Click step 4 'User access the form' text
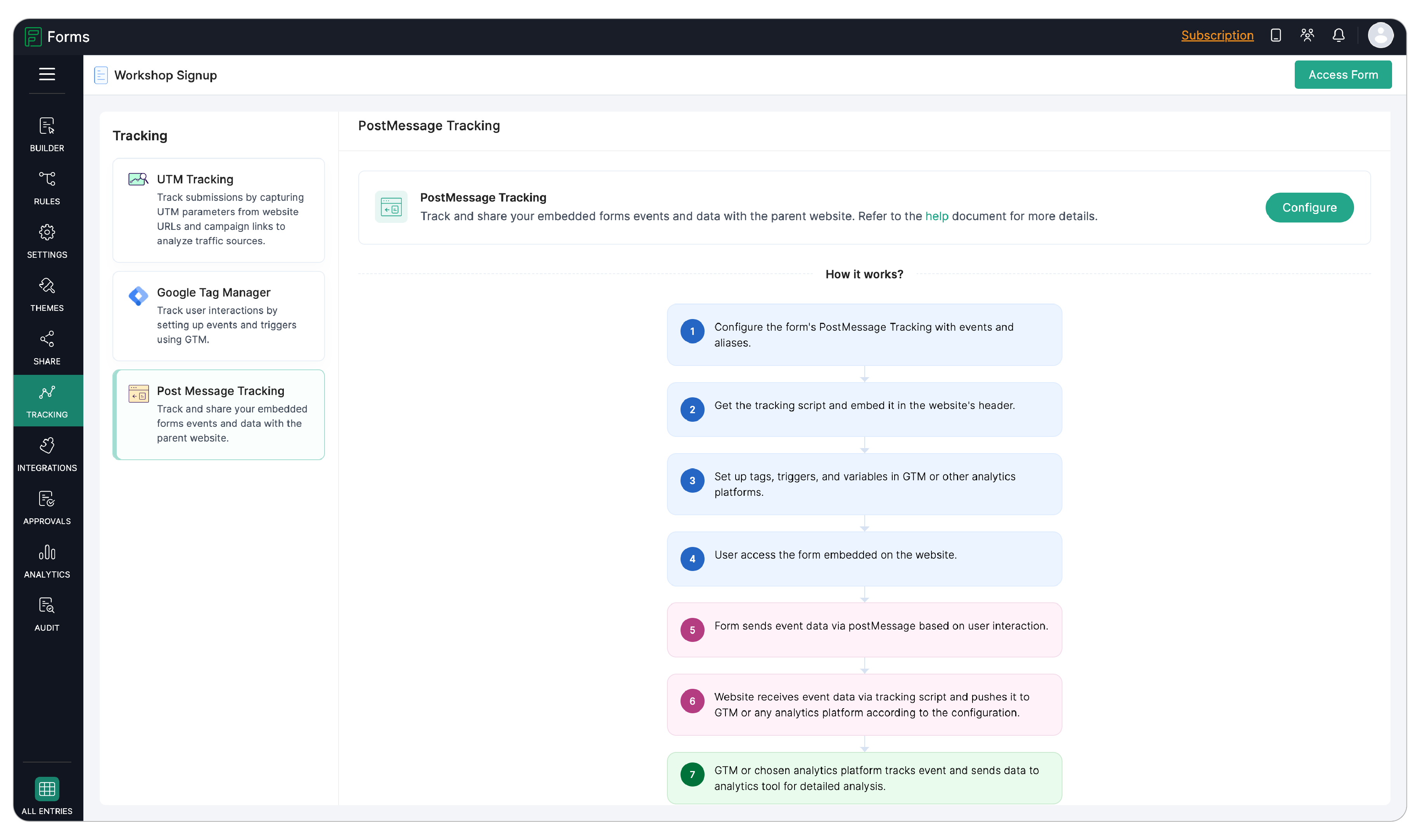Screen dimensions: 1420x840 [x=835, y=555]
